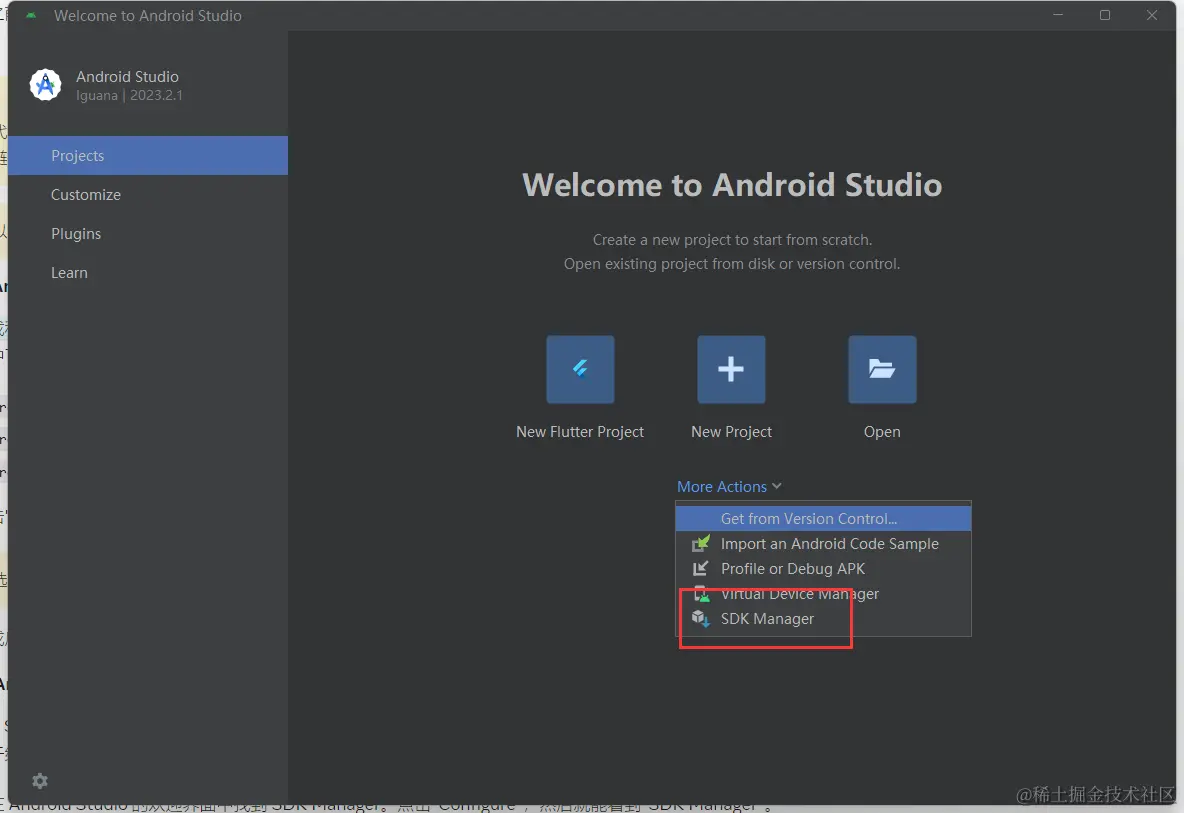Open settings via the gear icon
The height and width of the screenshot is (813, 1184).
(40, 781)
